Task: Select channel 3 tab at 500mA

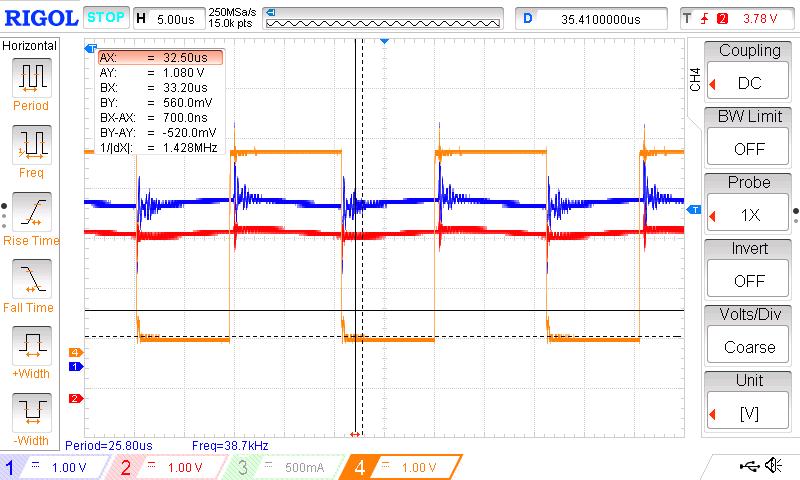Action: tap(285, 467)
